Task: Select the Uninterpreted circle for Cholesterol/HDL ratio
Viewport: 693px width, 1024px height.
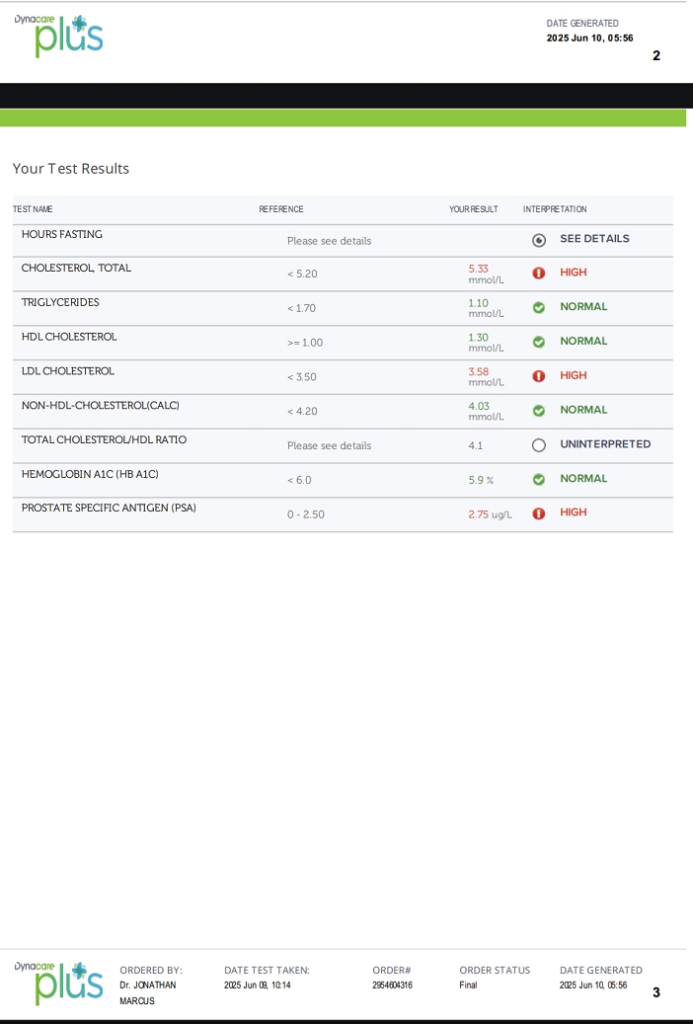Action: point(539,445)
